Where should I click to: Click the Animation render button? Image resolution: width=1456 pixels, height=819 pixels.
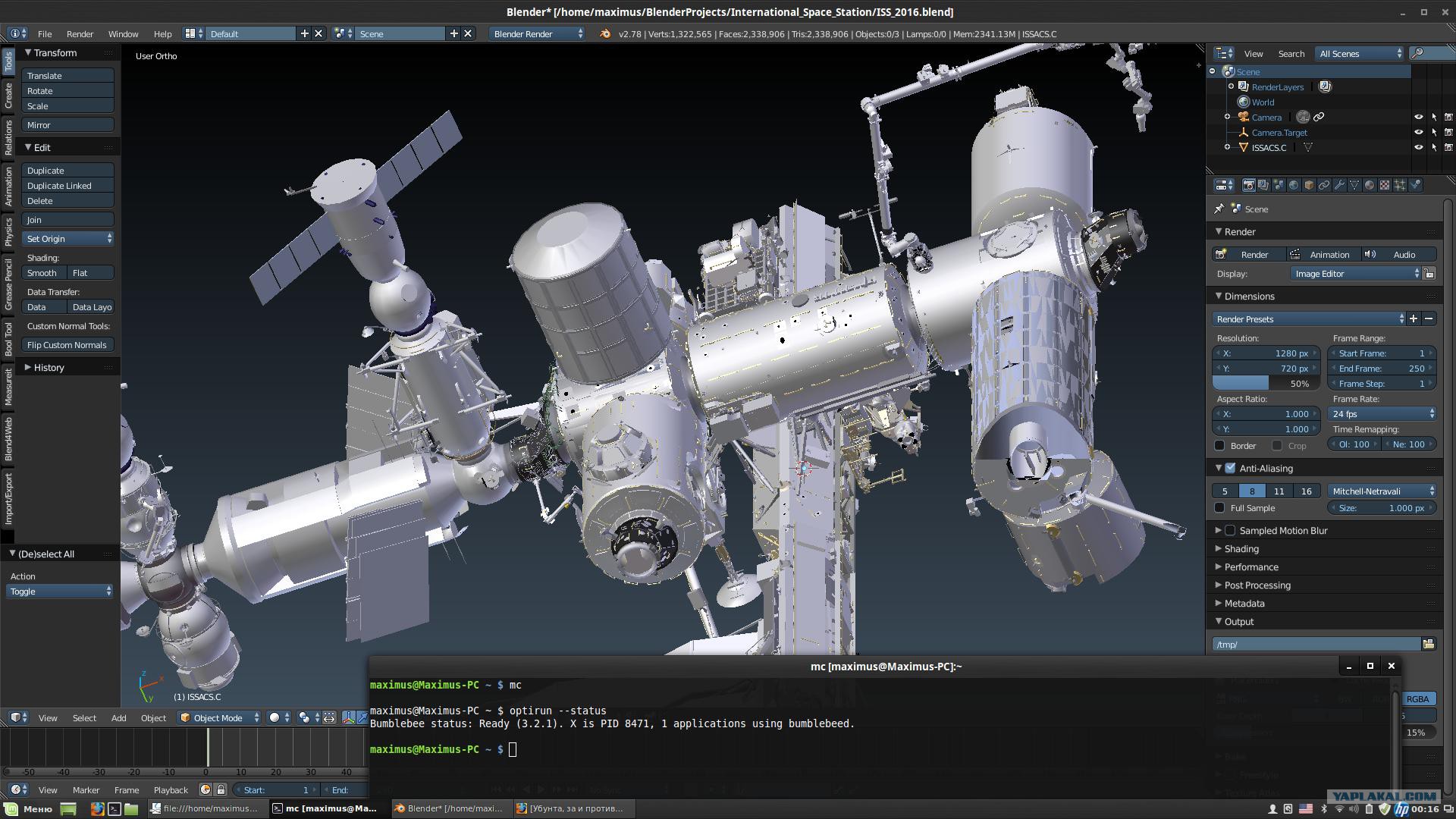coord(1323,255)
